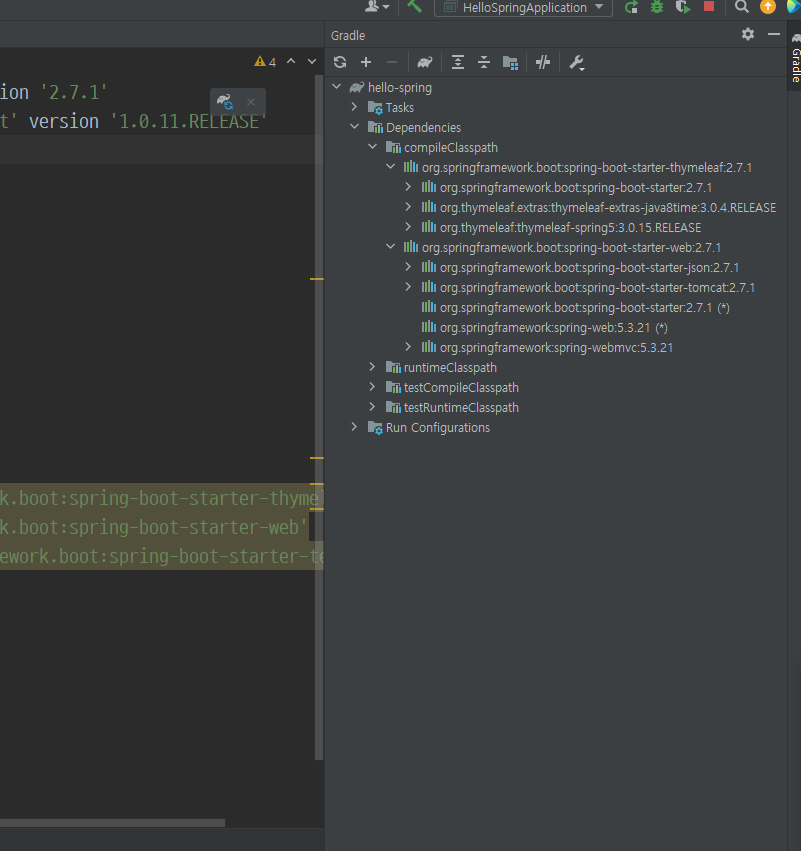Click the dependency analyzer folder icon

(510, 62)
